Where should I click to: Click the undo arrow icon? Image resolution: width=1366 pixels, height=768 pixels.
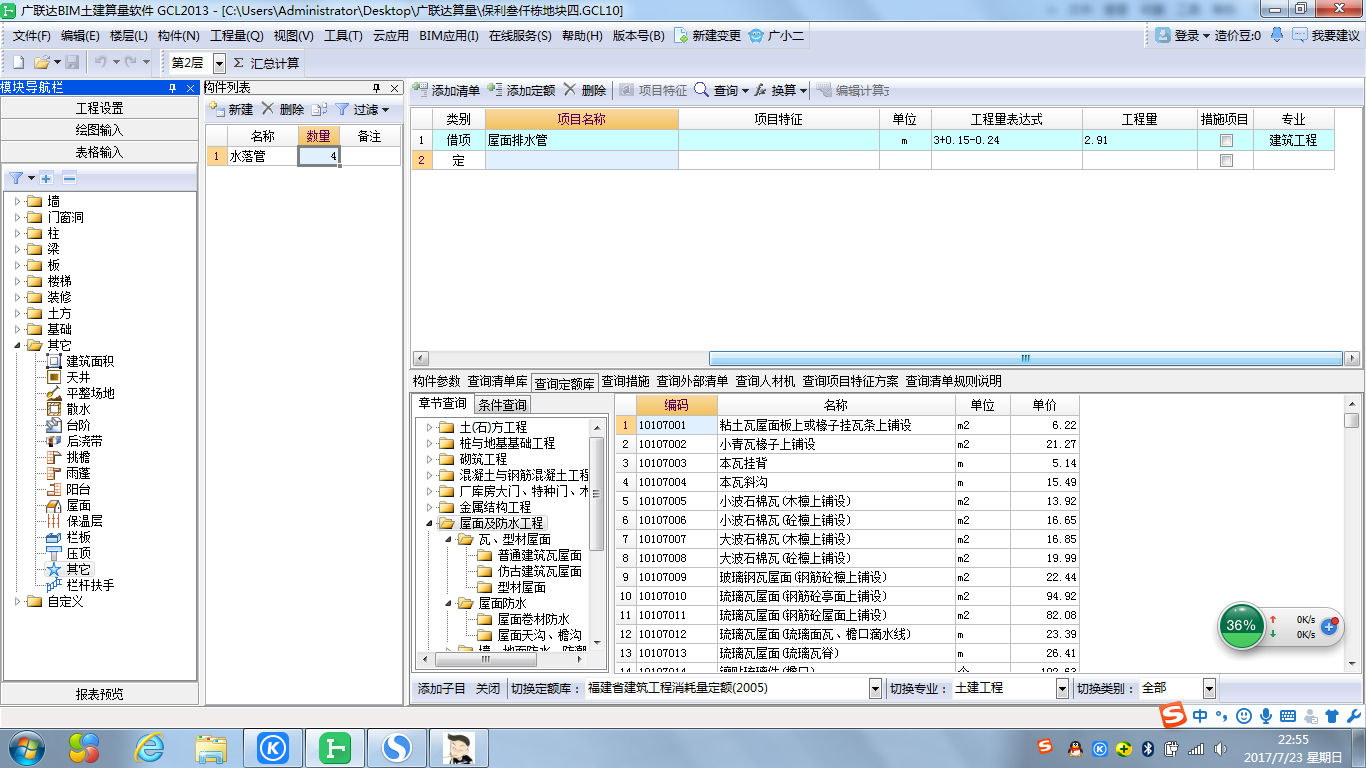[x=100, y=62]
